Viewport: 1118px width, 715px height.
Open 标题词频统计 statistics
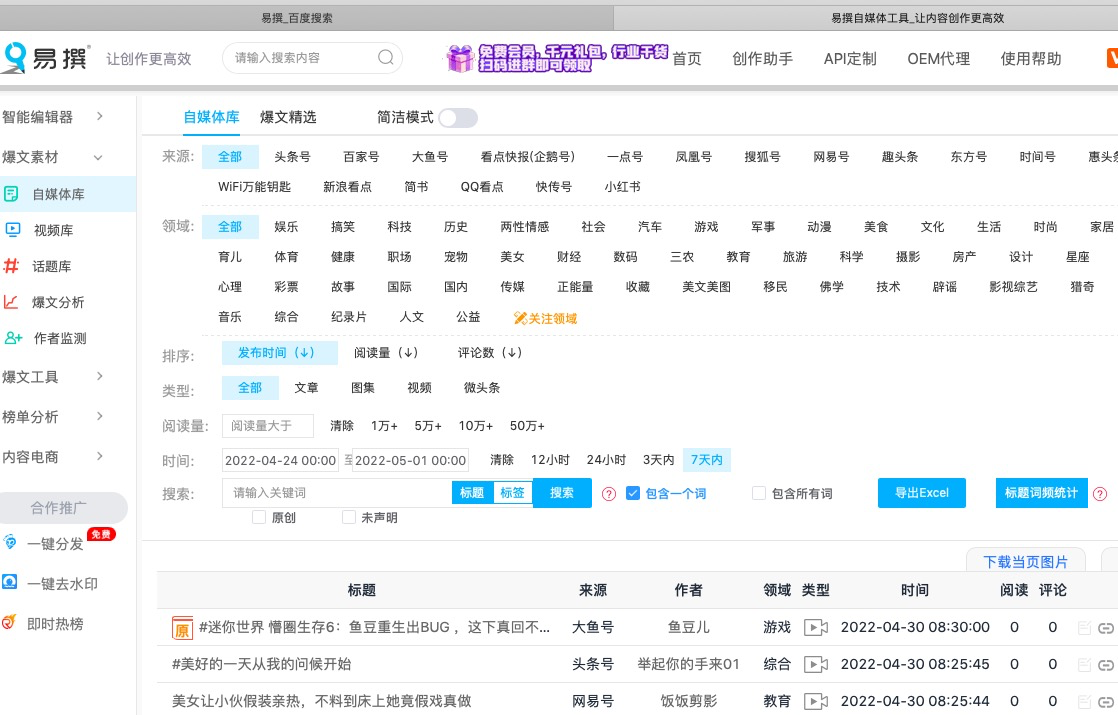1041,492
